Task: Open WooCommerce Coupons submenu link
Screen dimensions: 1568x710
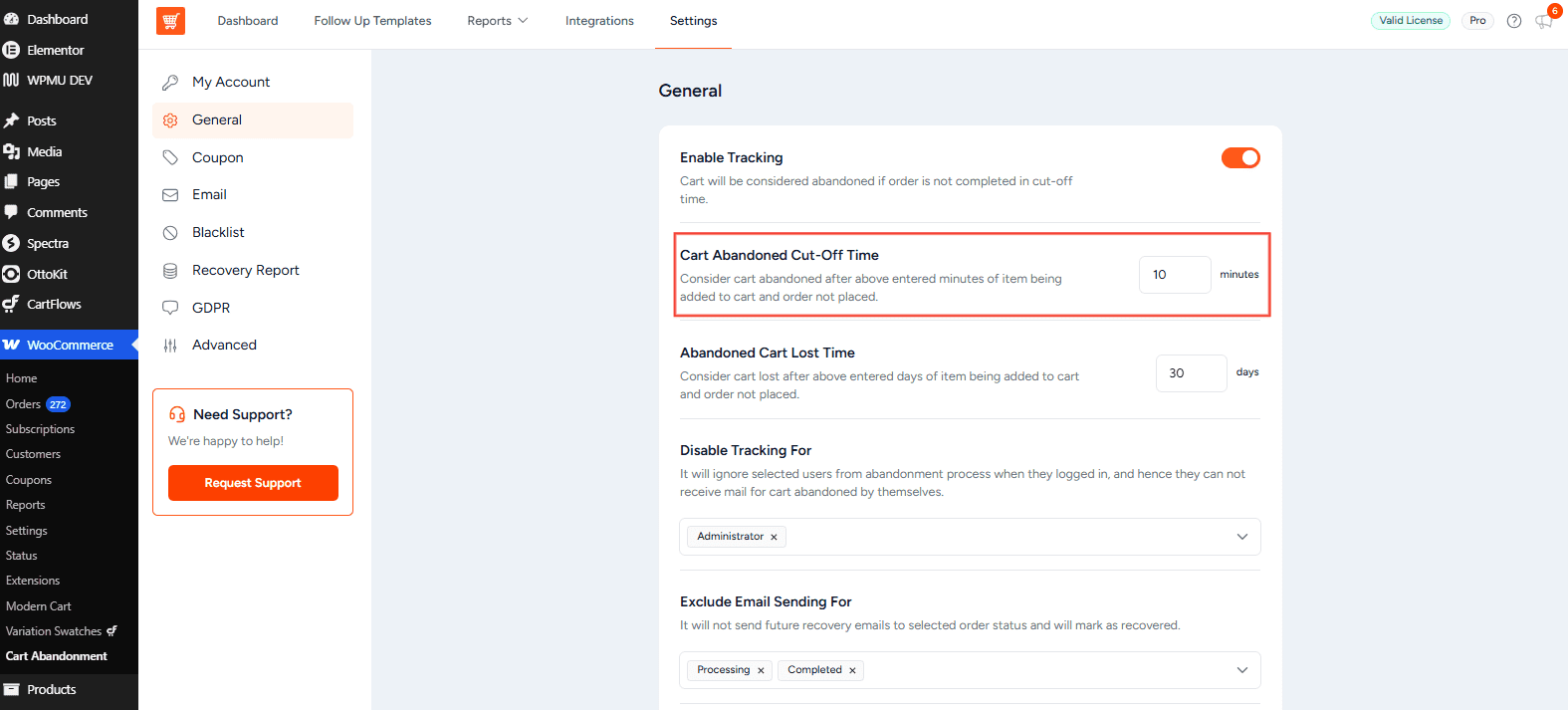Action: 29,480
